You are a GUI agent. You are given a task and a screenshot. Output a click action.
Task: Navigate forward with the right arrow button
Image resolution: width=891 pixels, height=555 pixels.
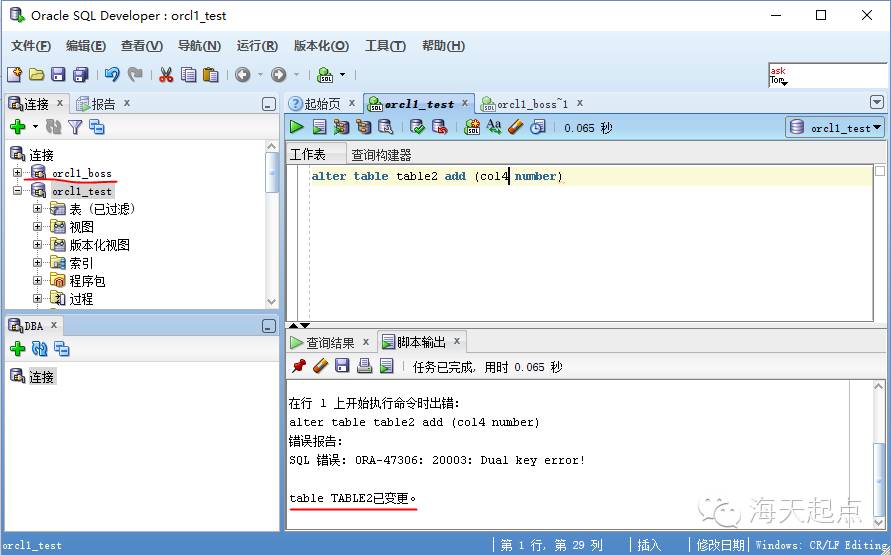pyautogui.click(x=278, y=74)
